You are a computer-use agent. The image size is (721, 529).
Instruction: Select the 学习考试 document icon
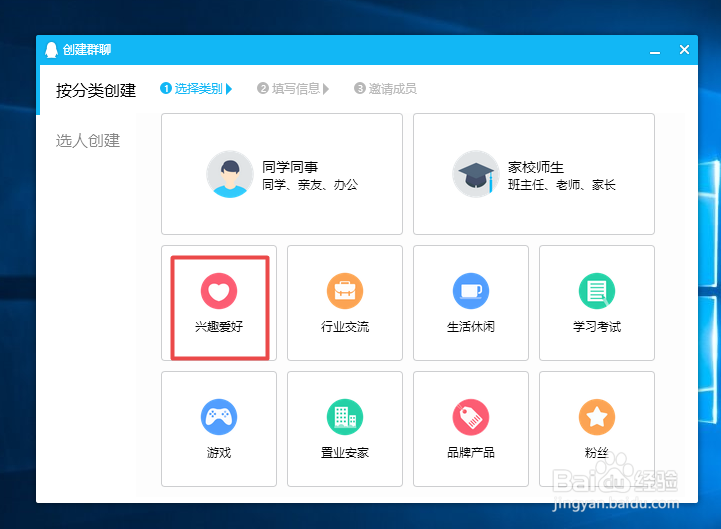point(597,291)
